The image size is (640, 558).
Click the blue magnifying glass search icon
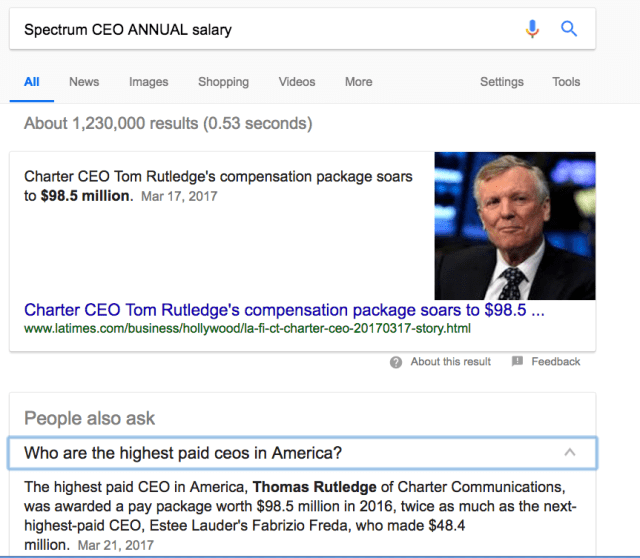coord(569,29)
